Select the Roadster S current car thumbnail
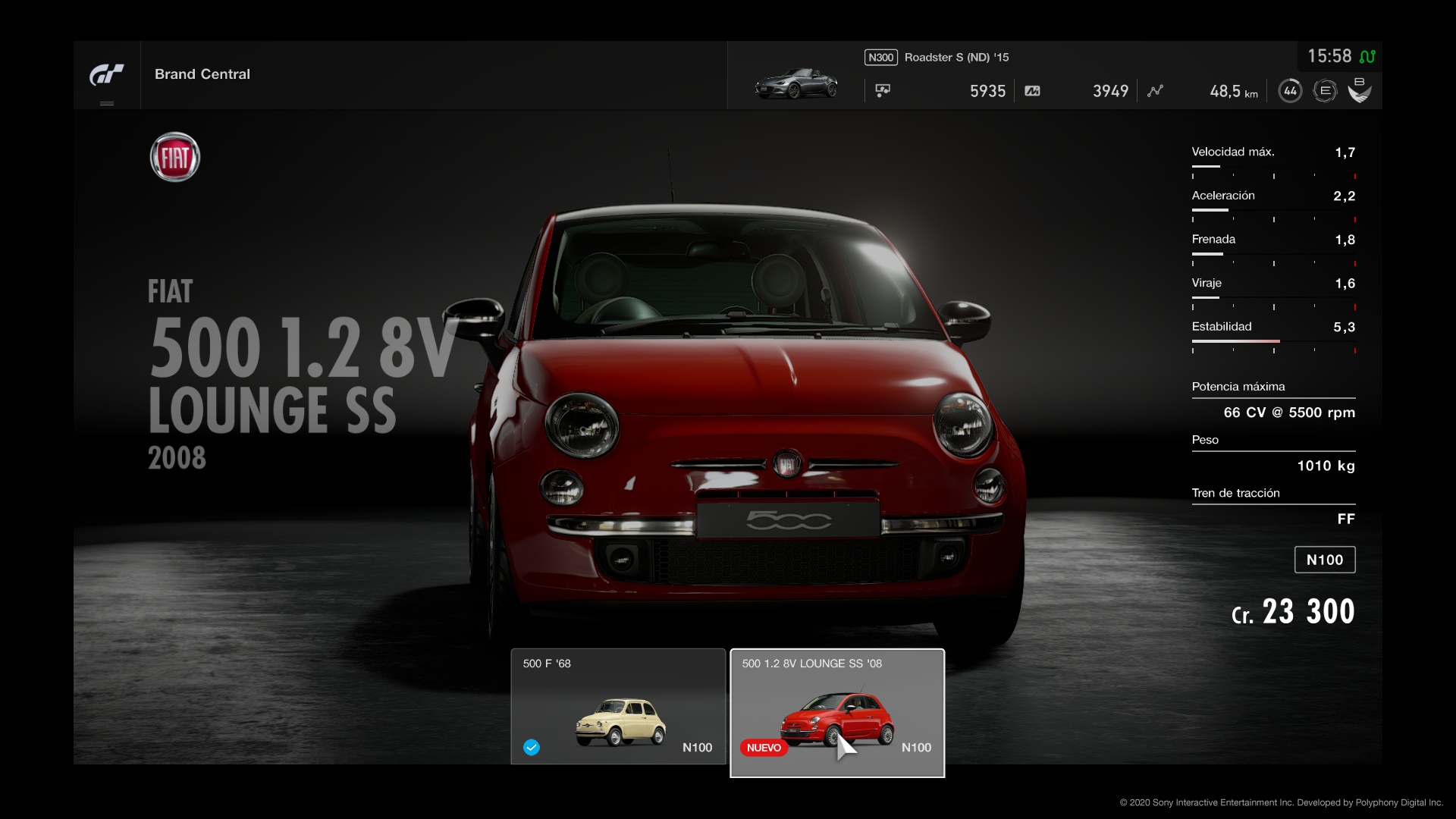The image size is (1456, 819). [x=796, y=83]
